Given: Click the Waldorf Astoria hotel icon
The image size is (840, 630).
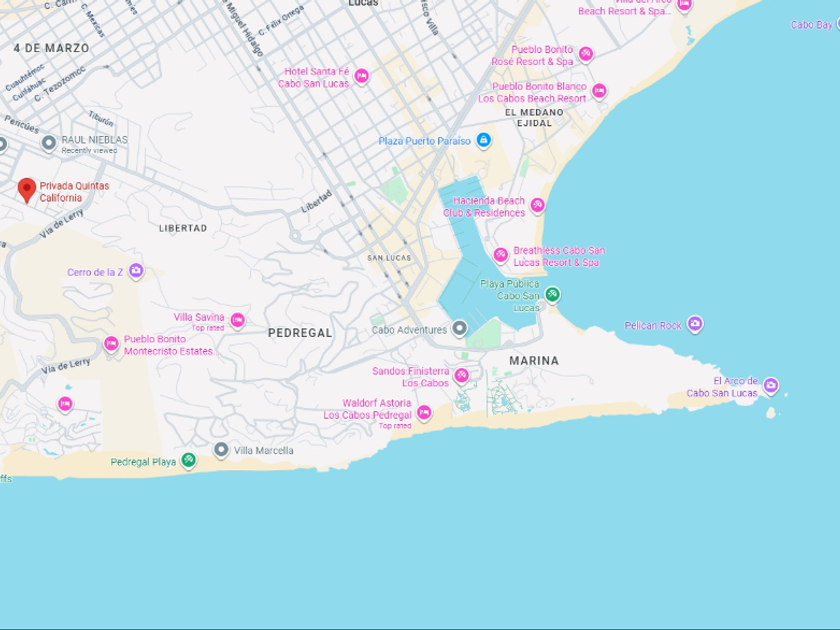Looking at the screenshot, I should 424,412.
